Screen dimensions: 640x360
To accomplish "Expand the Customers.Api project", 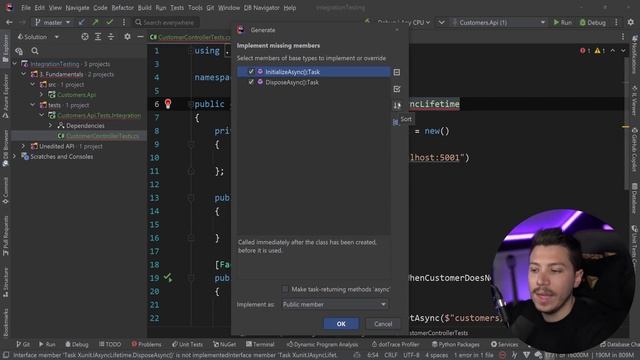I will tap(42, 95).
